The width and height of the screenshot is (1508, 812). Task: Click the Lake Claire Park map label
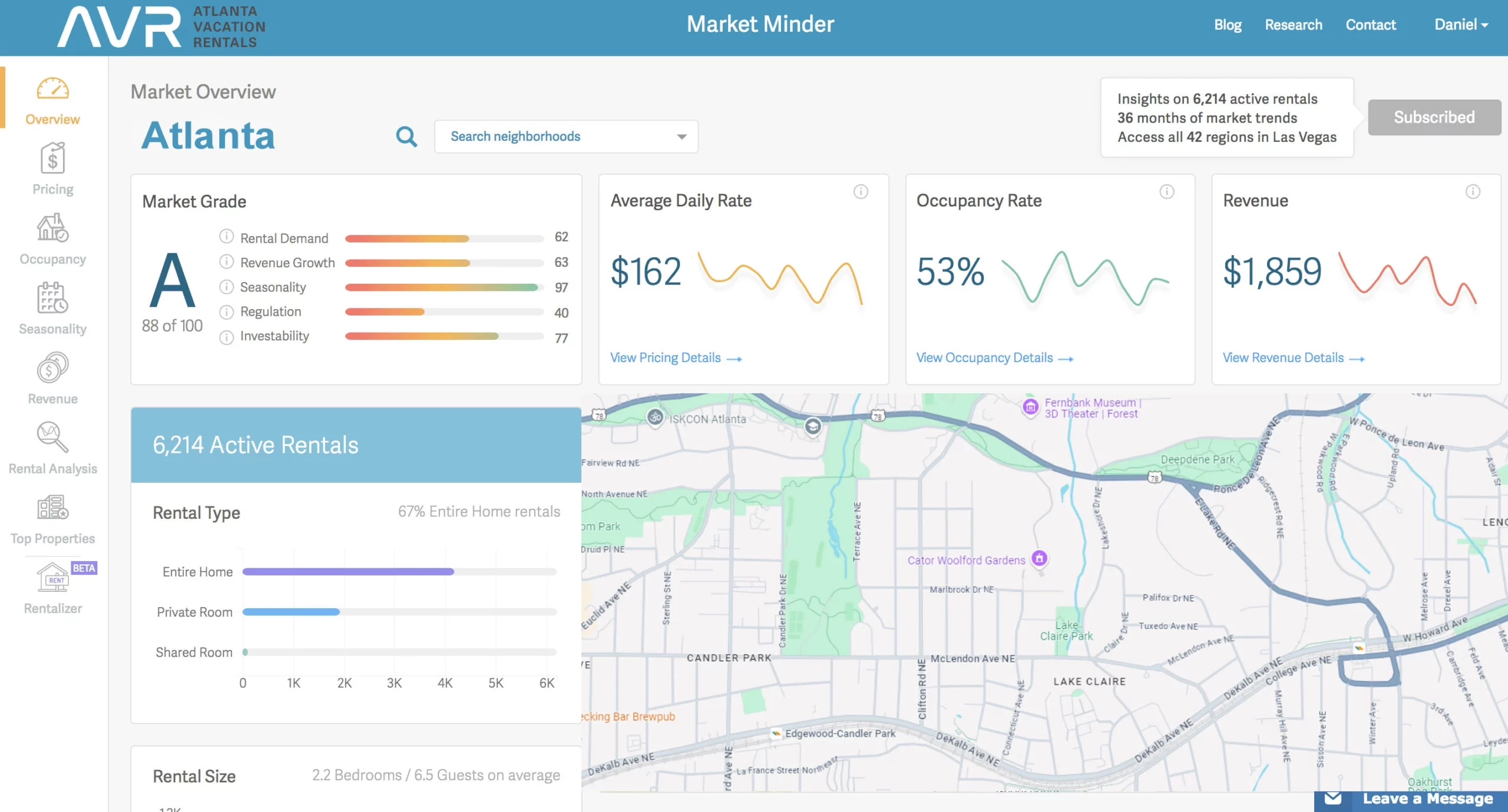coord(1066,631)
